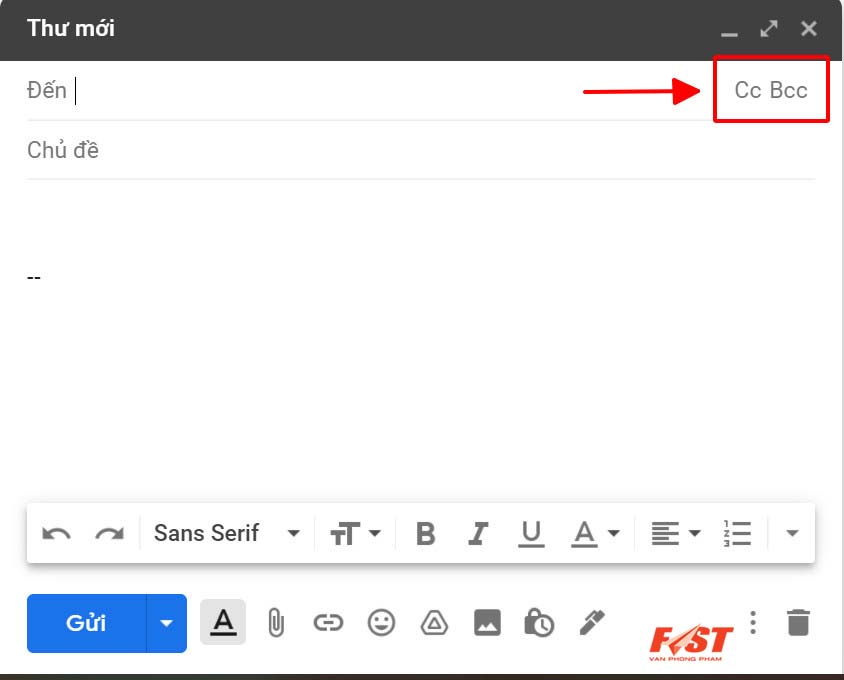Open the emoji picker

coord(381,623)
